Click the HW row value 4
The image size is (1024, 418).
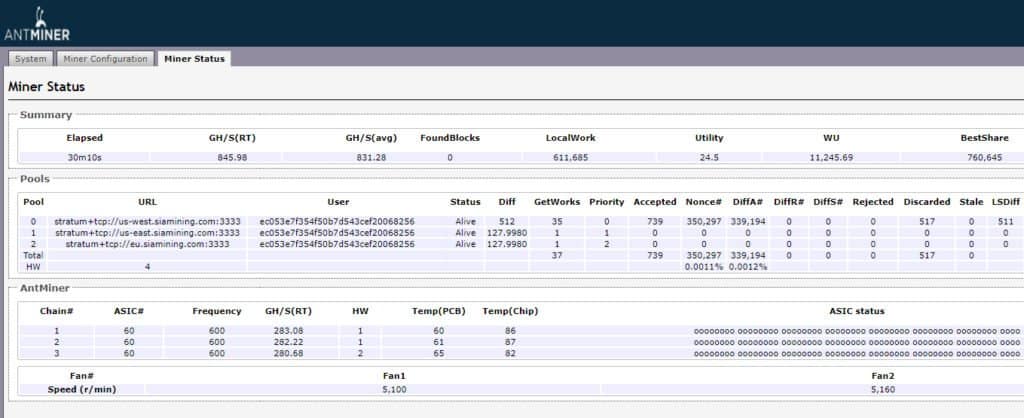pos(147,266)
